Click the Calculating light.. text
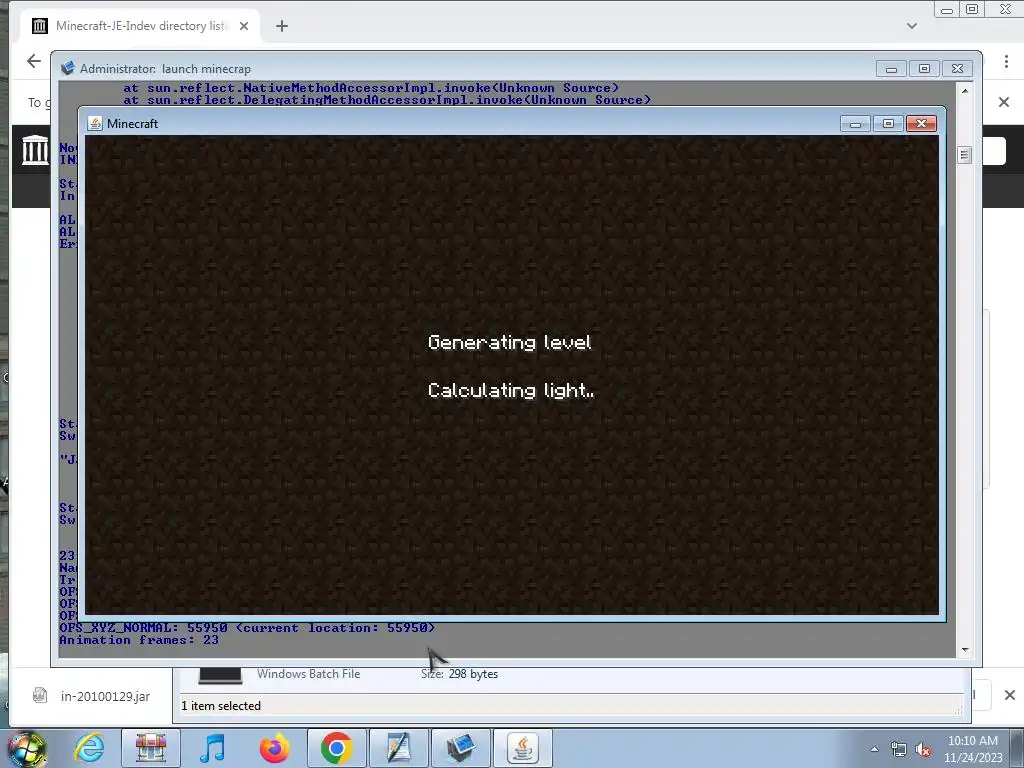Viewport: 1024px width, 768px height. click(x=511, y=391)
